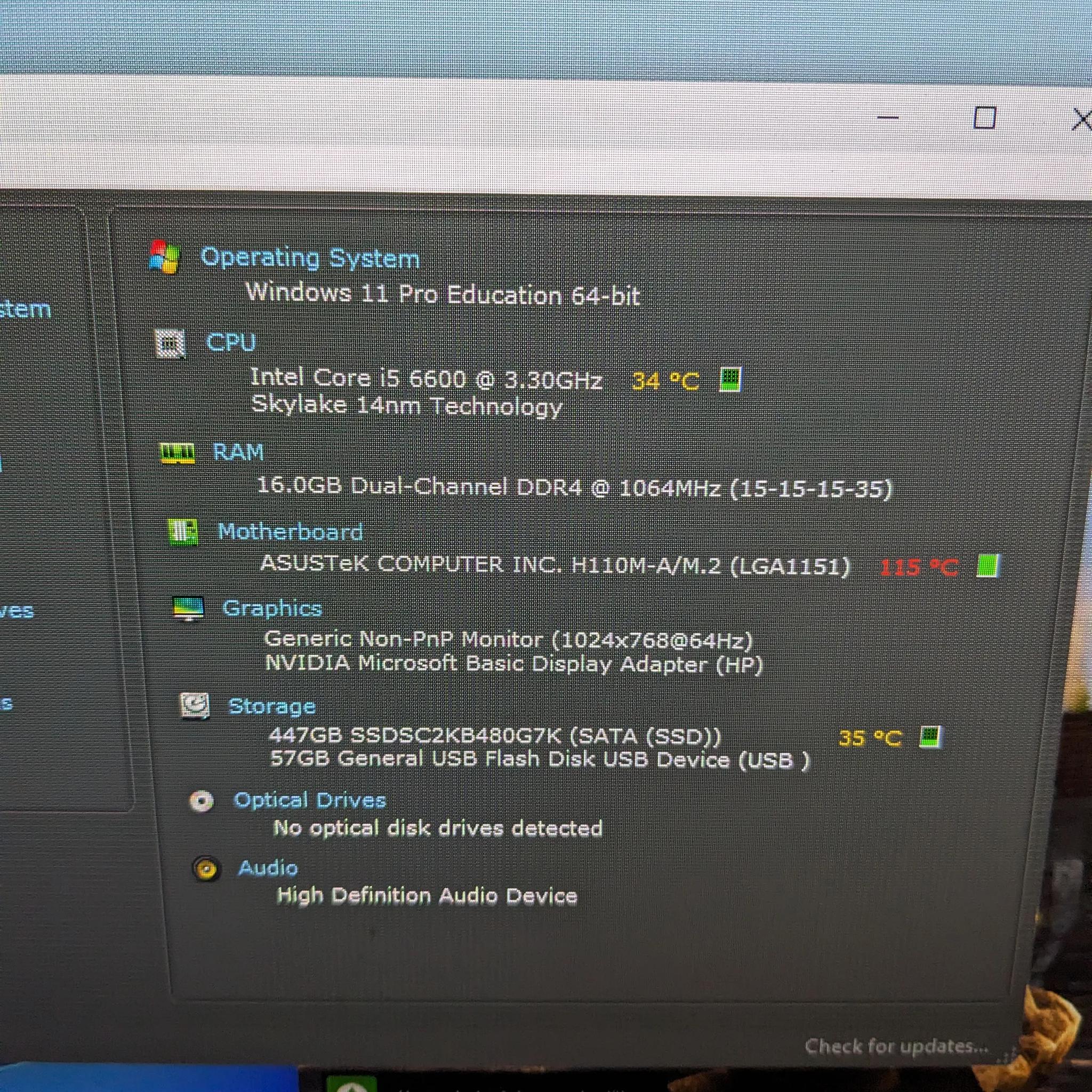Select the Generic Non-PnP Monitor line
This screenshot has height=1092, width=1092.
(509, 640)
